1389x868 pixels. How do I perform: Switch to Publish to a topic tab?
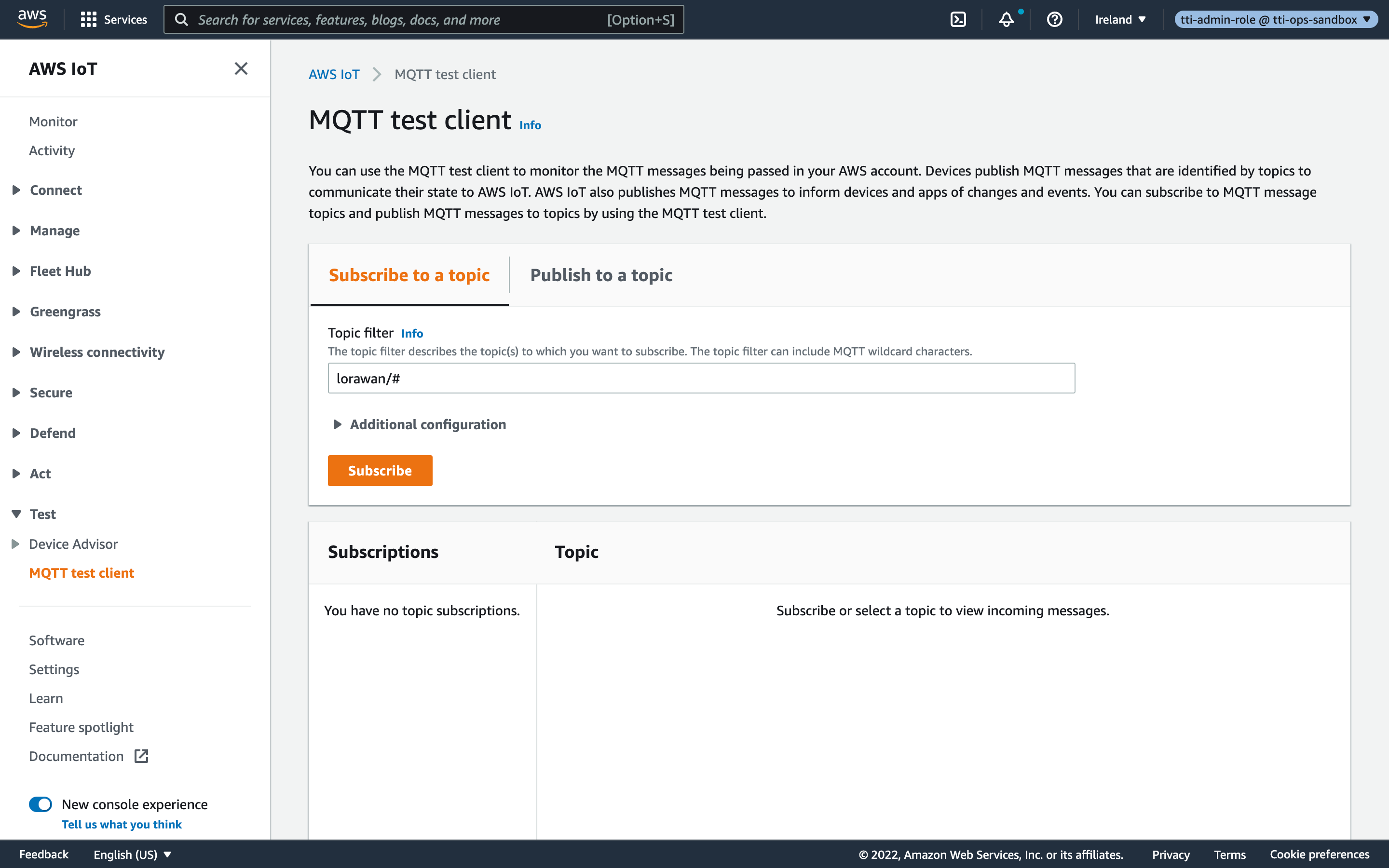601,275
